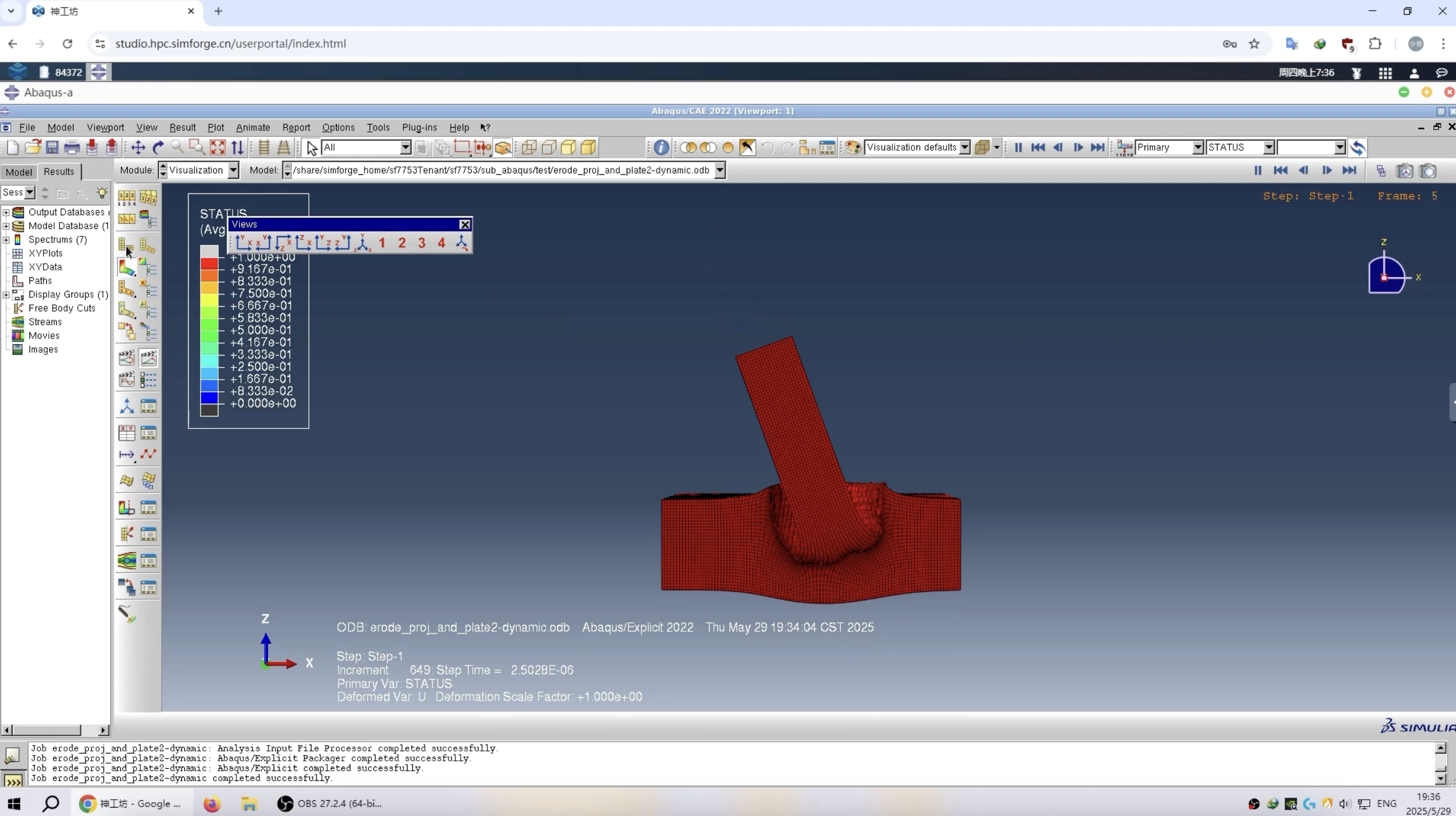The width and height of the screenshot is (1456, 816).
Task: Click Plot Symbols on Deformed Shape
Action: coord(126,289)
